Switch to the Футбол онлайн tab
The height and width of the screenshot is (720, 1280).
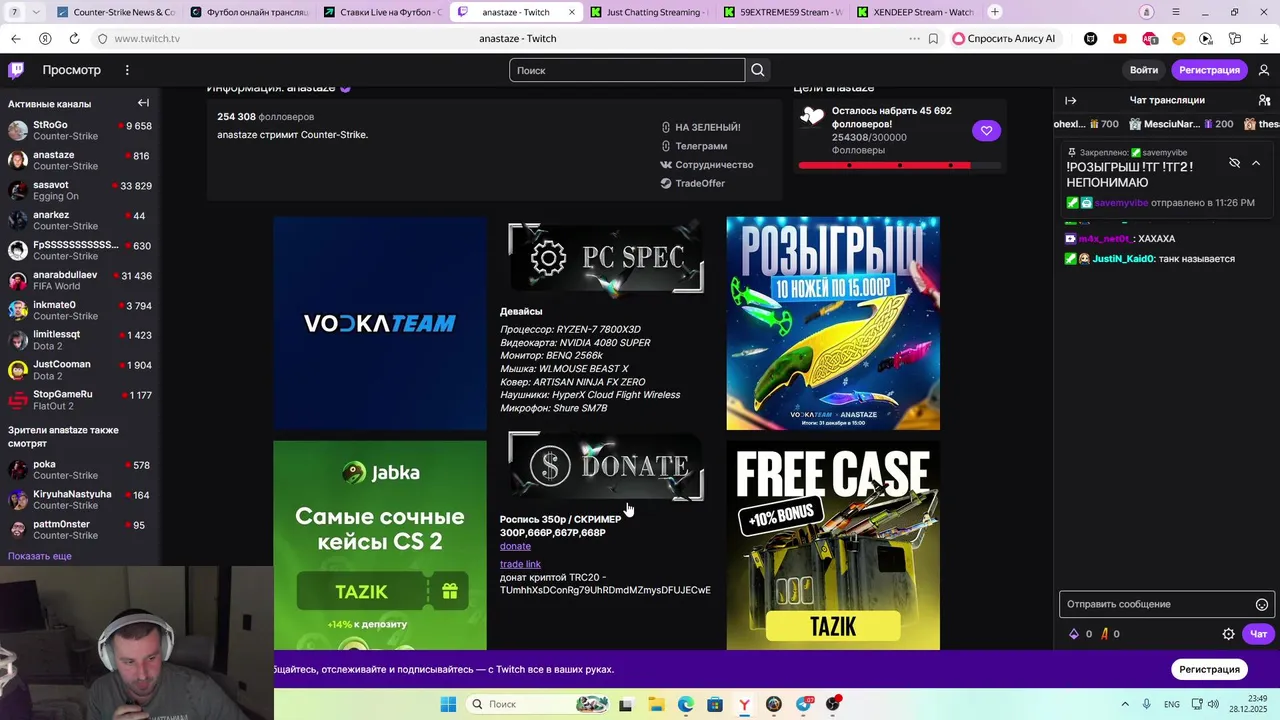(250, 12)
